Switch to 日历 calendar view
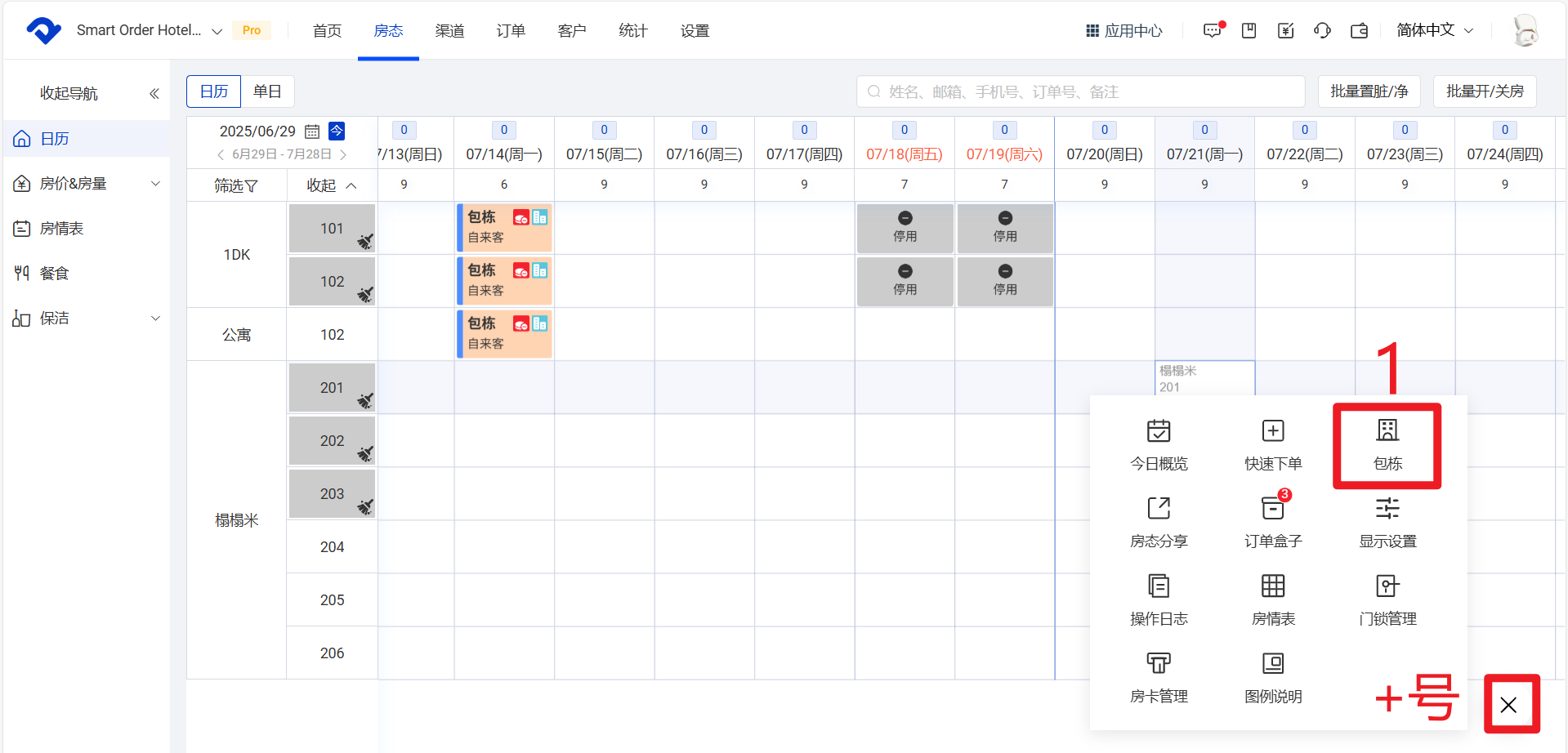 tap(214, 91)
